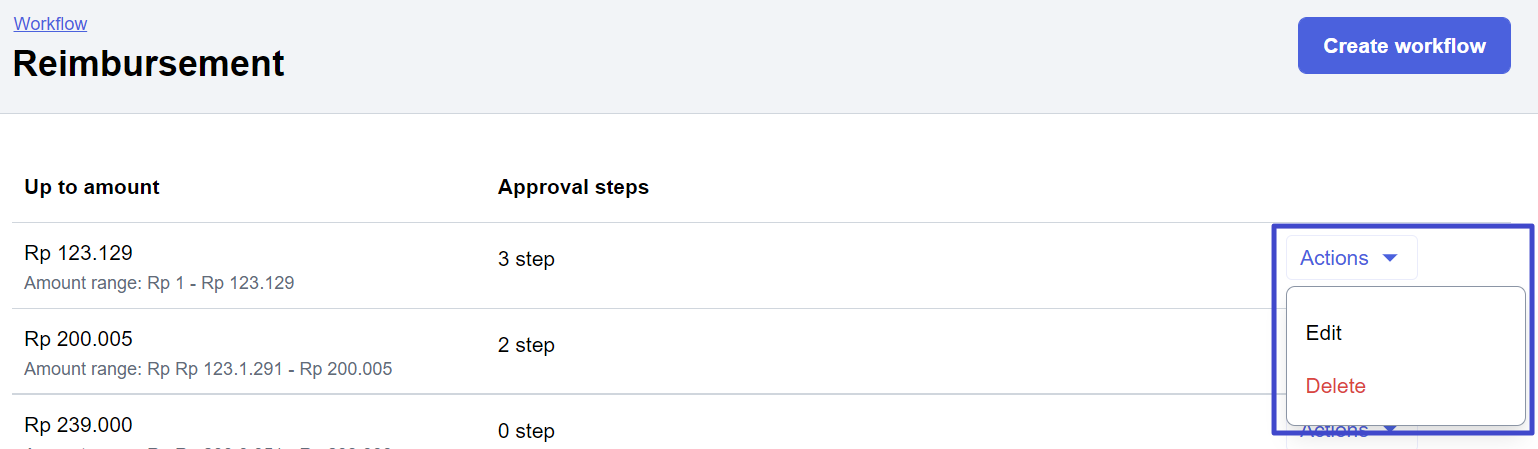This screenshot has height=449, width=1538.
Task: Click the 0 step approval value
Action: coord(526,432)
